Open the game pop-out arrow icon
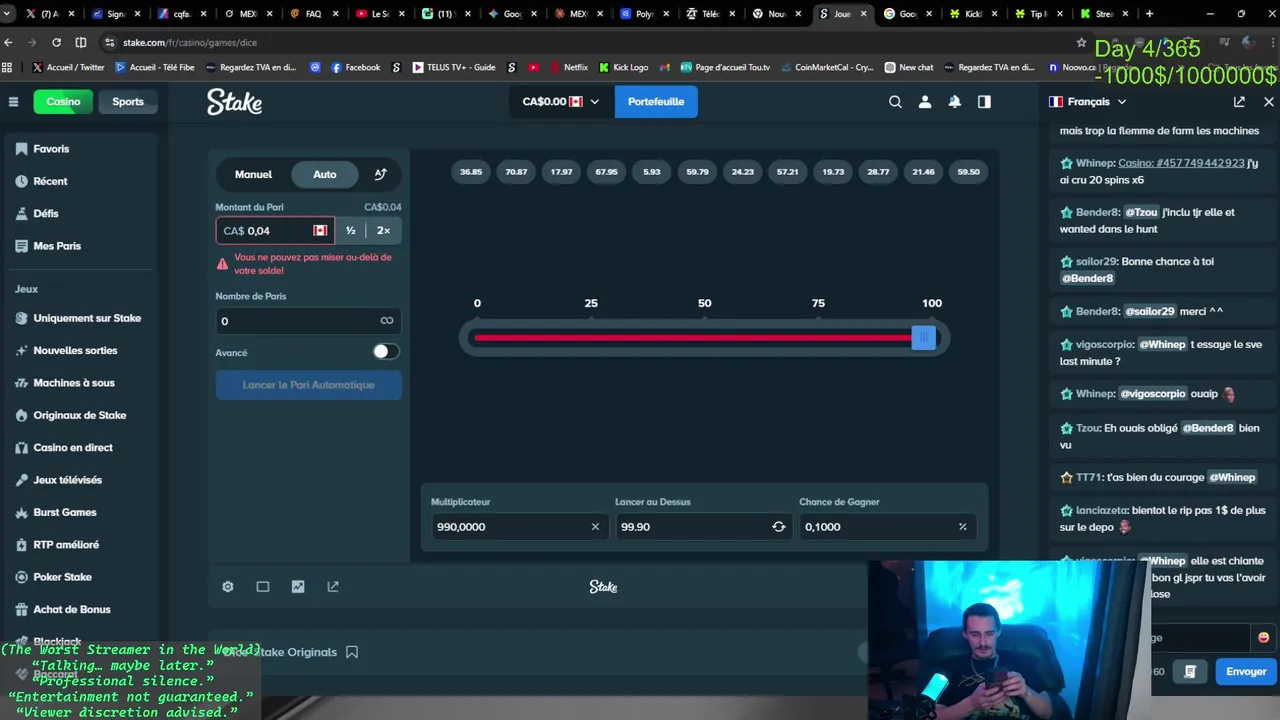The width and height of the screenshot is (1280, 720). [x=333, y=587]
